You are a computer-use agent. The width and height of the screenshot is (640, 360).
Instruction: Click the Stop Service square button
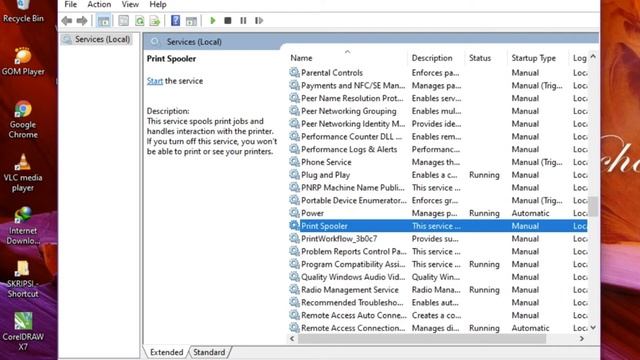(x=228, y=20)
